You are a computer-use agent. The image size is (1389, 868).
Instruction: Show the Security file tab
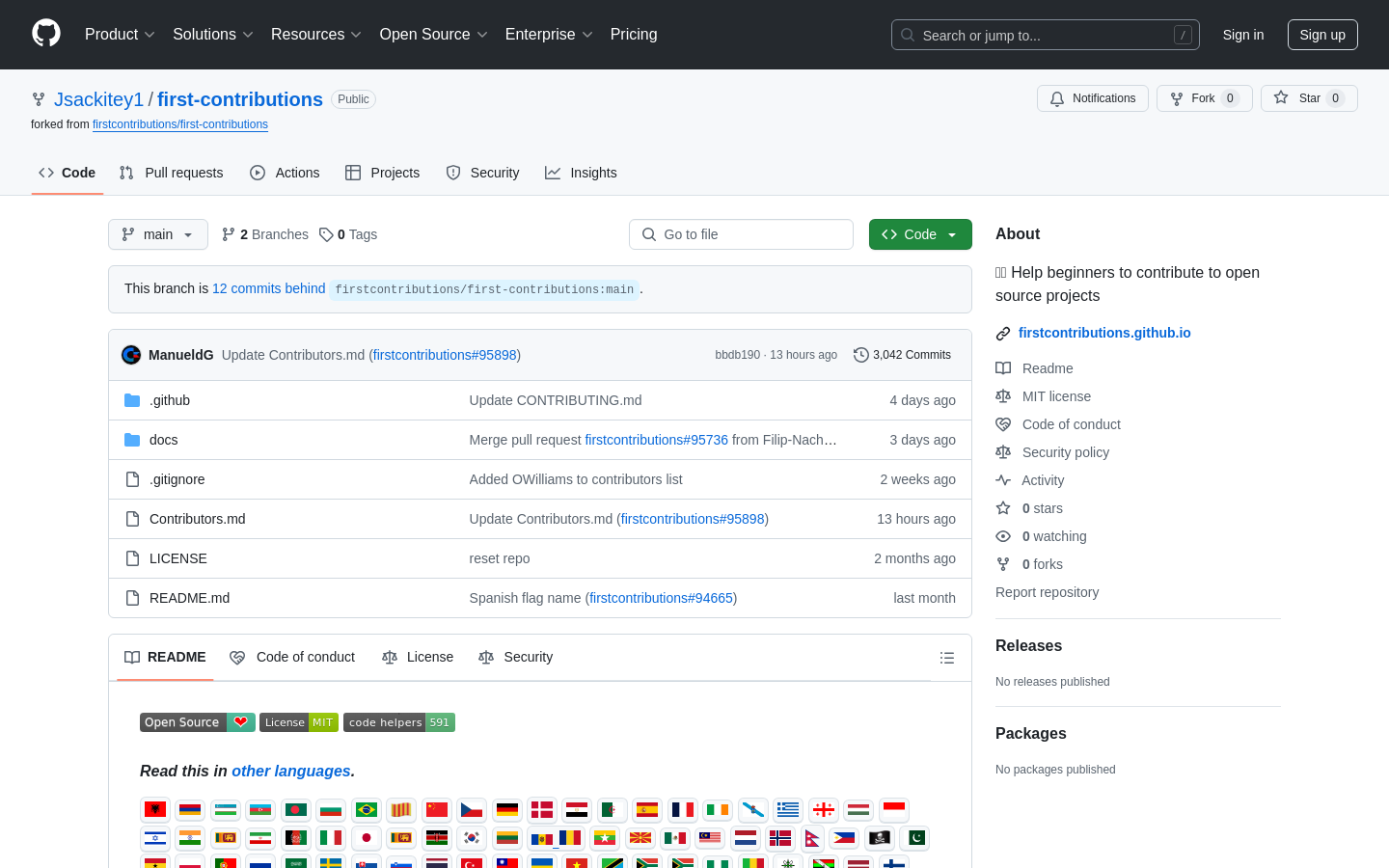[x=516, y=658]
